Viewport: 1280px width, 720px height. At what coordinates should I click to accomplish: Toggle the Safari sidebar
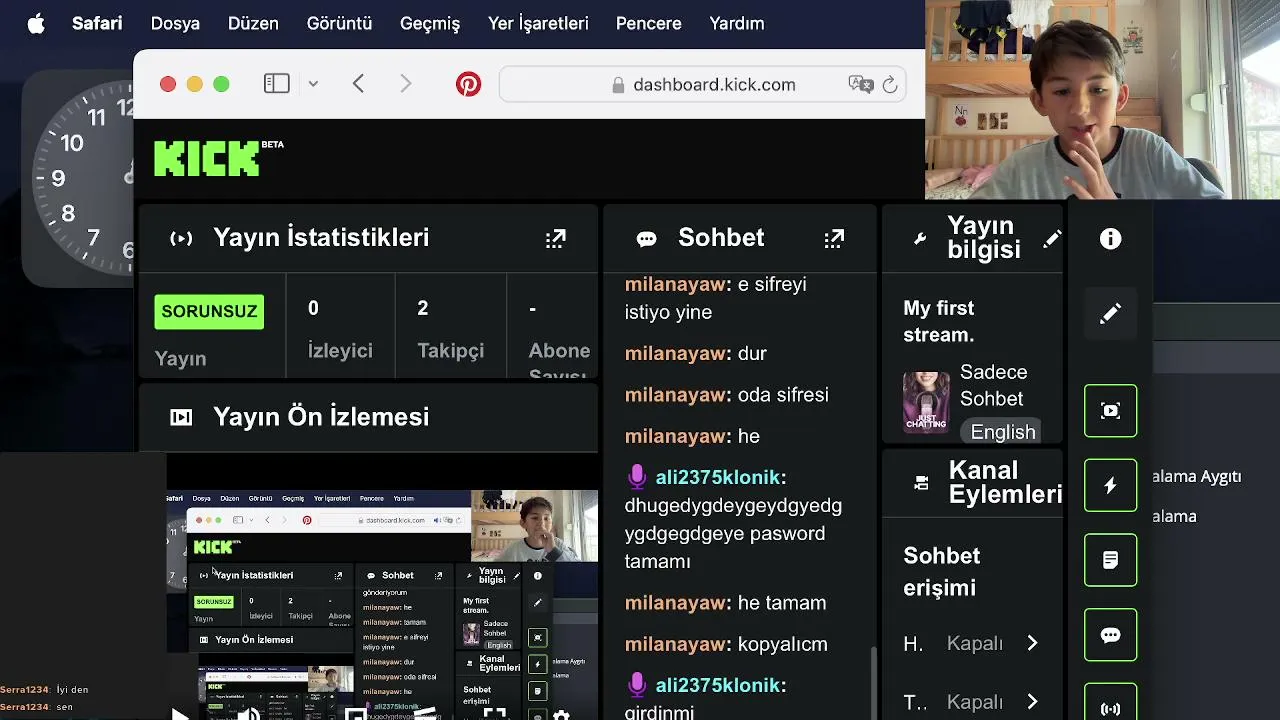click(x=277, y=85)
